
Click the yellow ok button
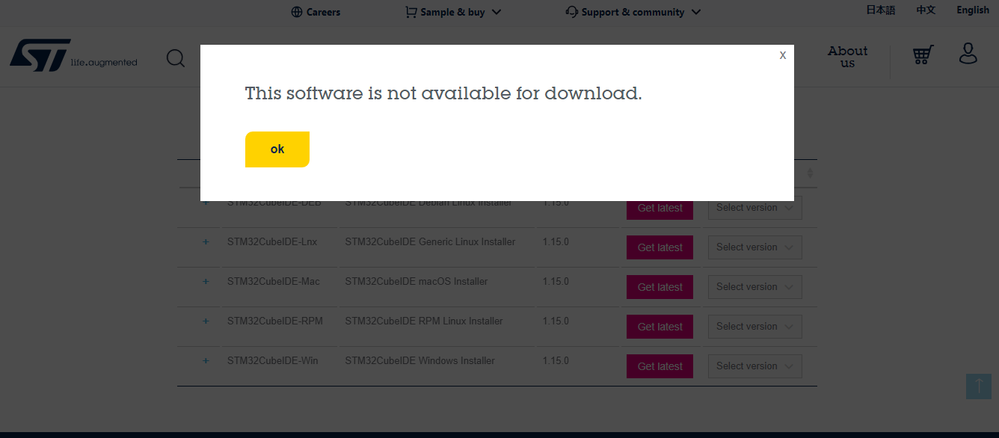[x=277, y=149]
